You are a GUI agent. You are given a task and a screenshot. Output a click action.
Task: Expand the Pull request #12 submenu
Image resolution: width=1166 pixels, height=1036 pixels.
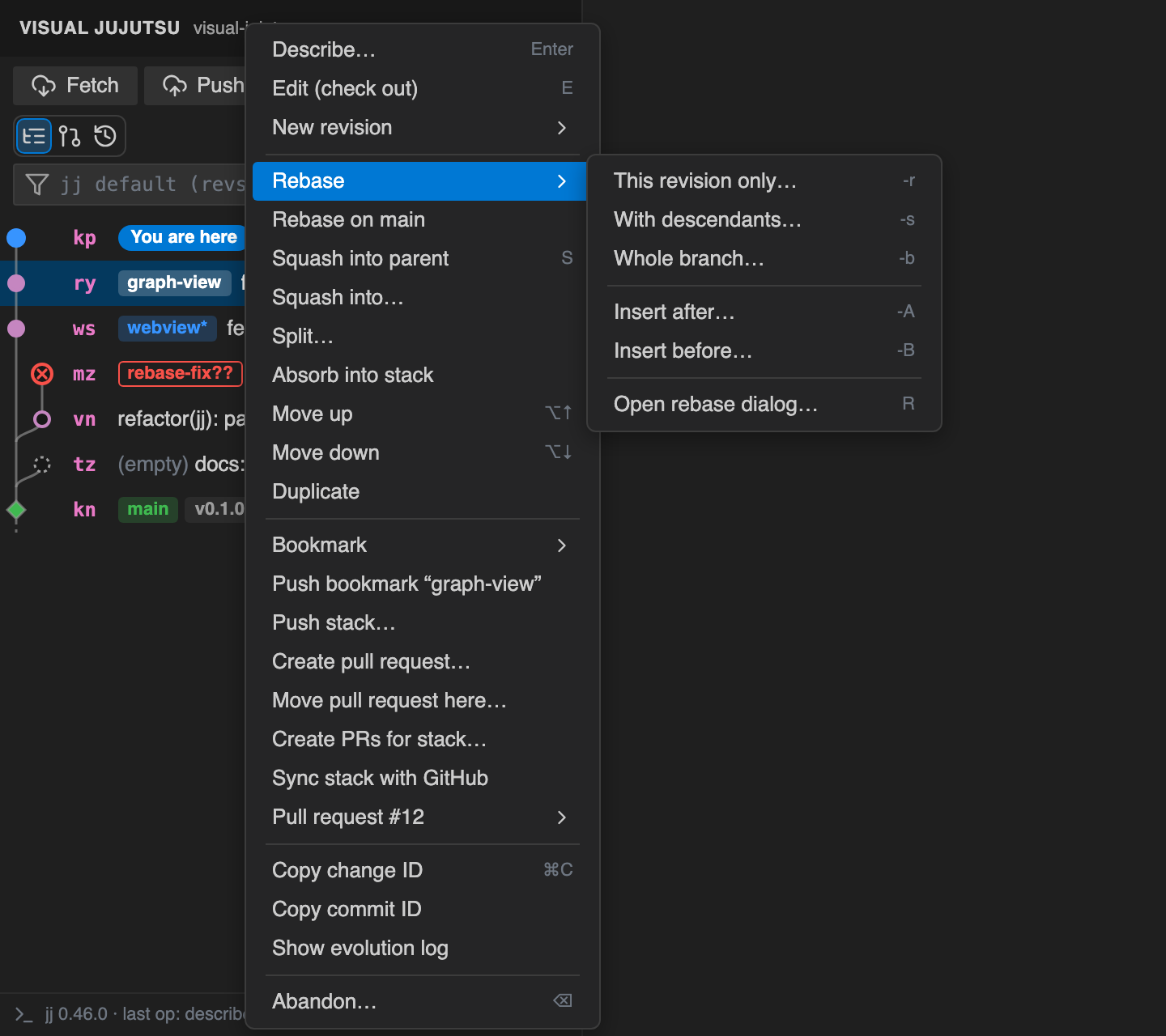coord(421,817)
